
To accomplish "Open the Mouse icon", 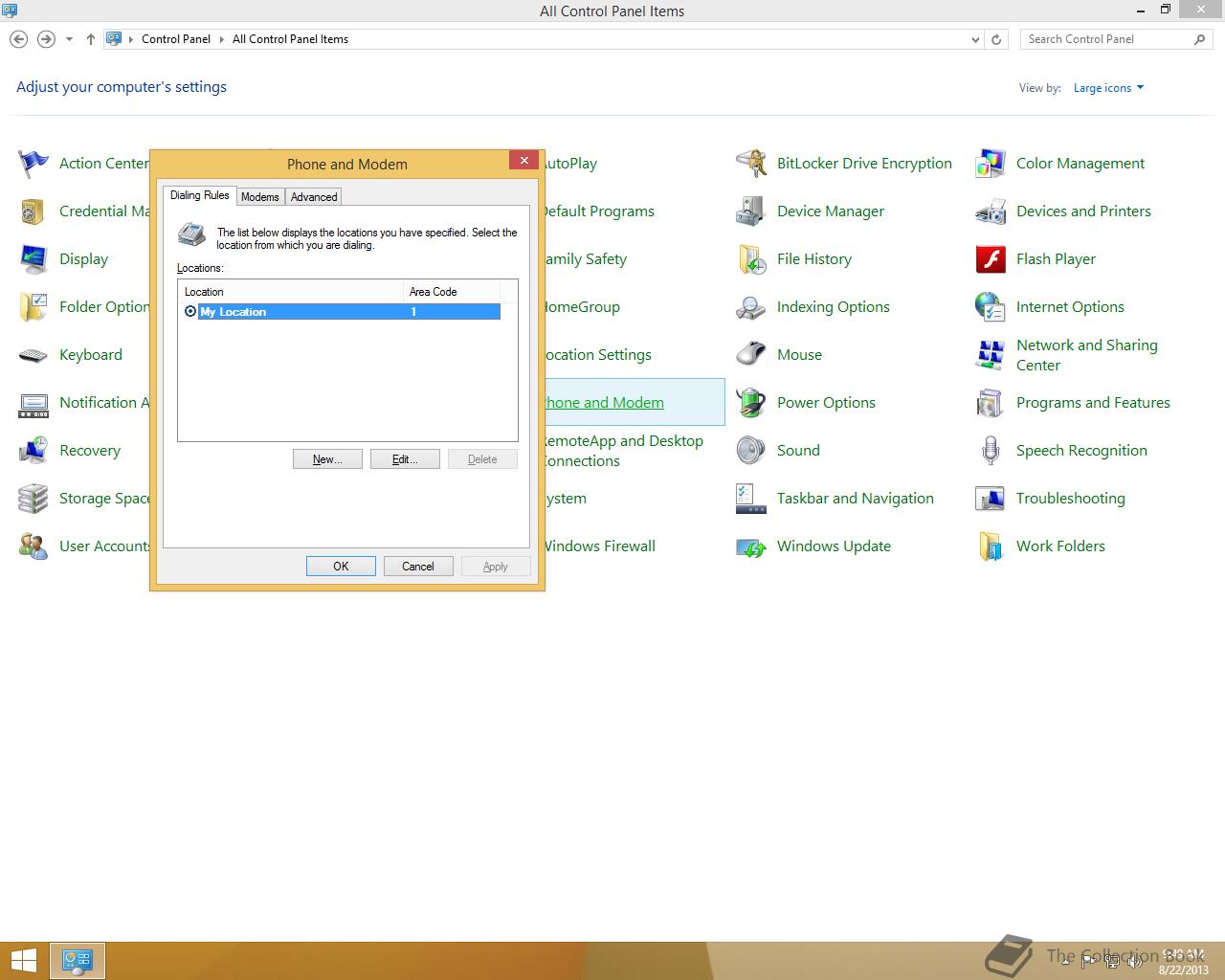I will [x=751, y=355].
